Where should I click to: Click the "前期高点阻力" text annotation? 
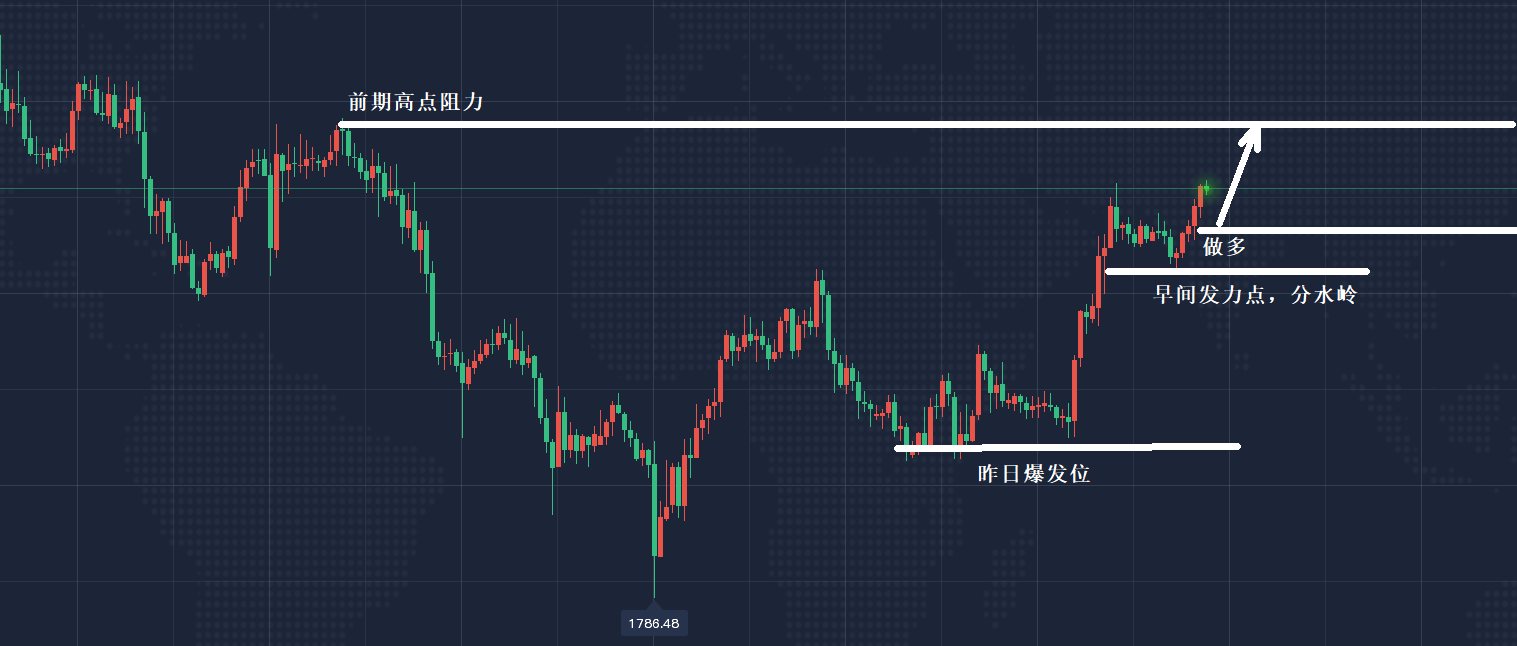point(415,102)
